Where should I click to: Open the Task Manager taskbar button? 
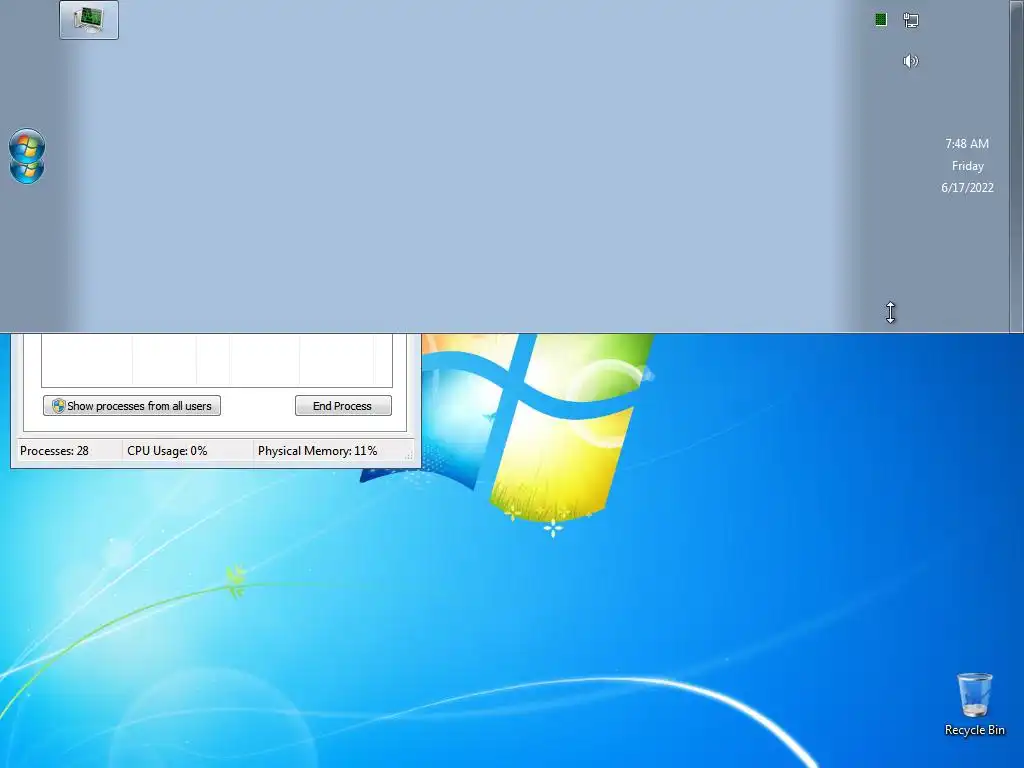89,20
